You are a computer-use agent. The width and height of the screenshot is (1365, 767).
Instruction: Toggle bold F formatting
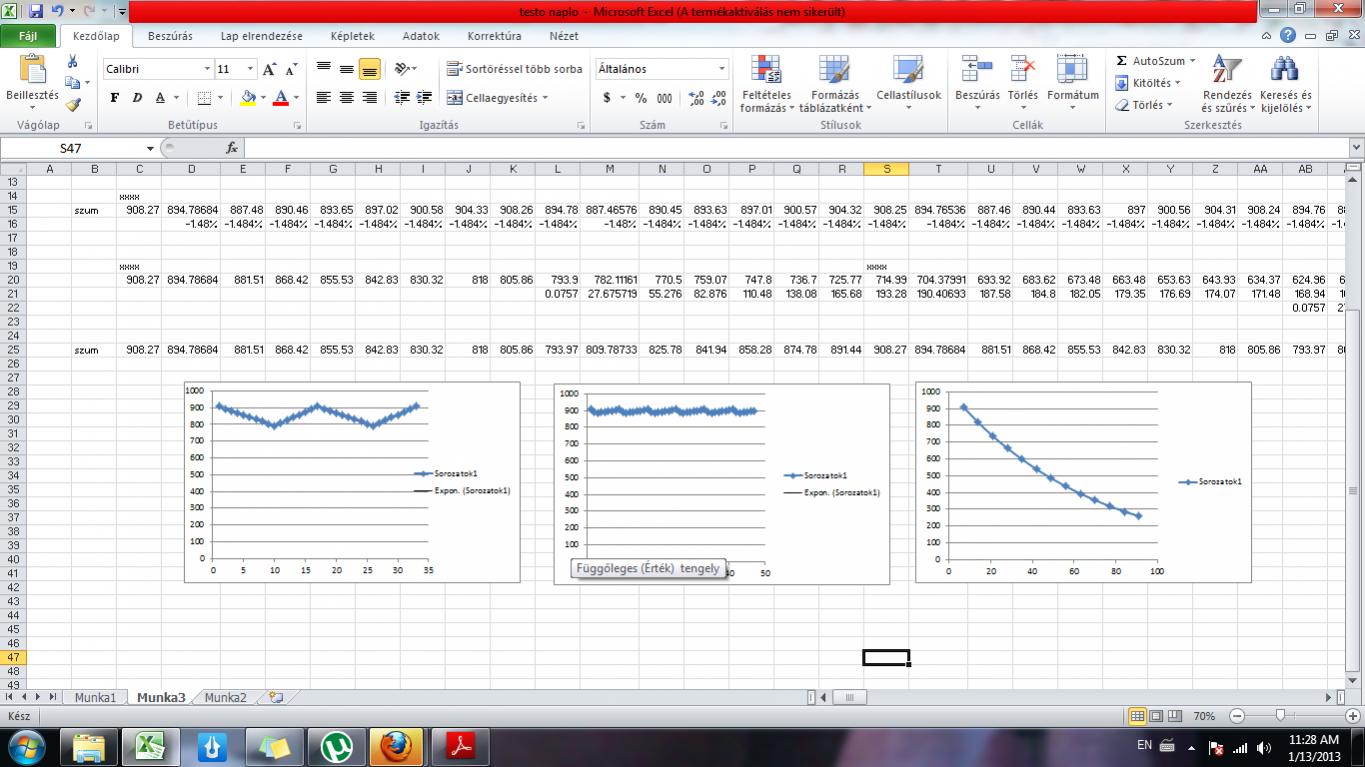click(x=115, y=98)
